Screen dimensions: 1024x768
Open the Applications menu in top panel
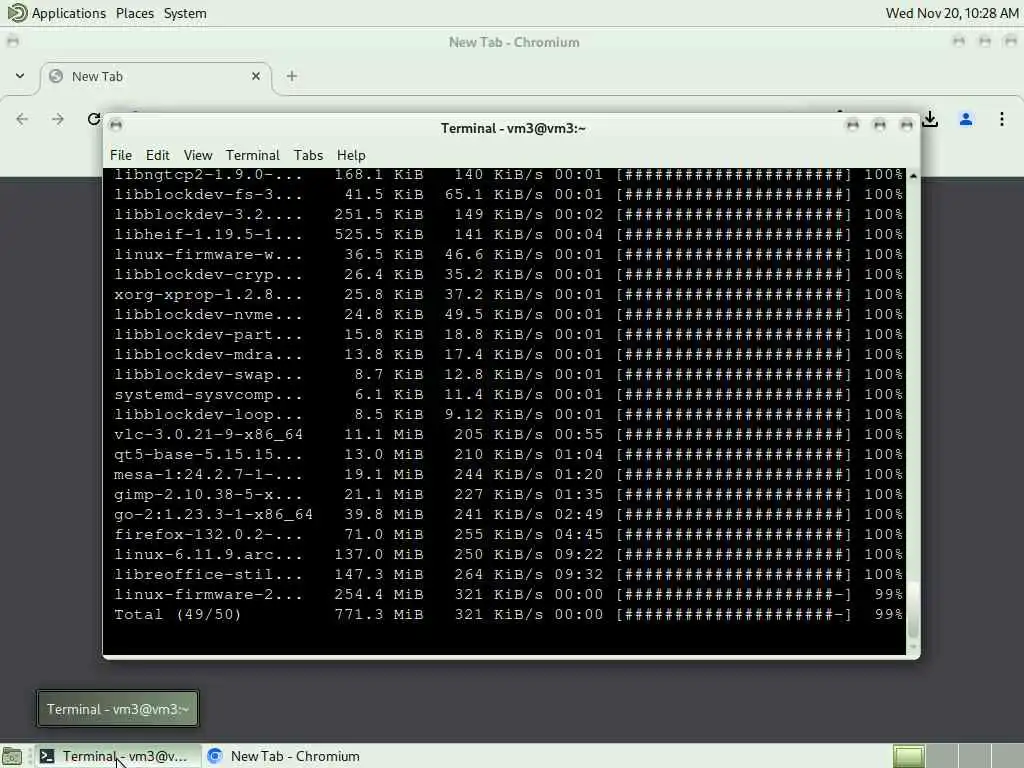click(69, 13)
